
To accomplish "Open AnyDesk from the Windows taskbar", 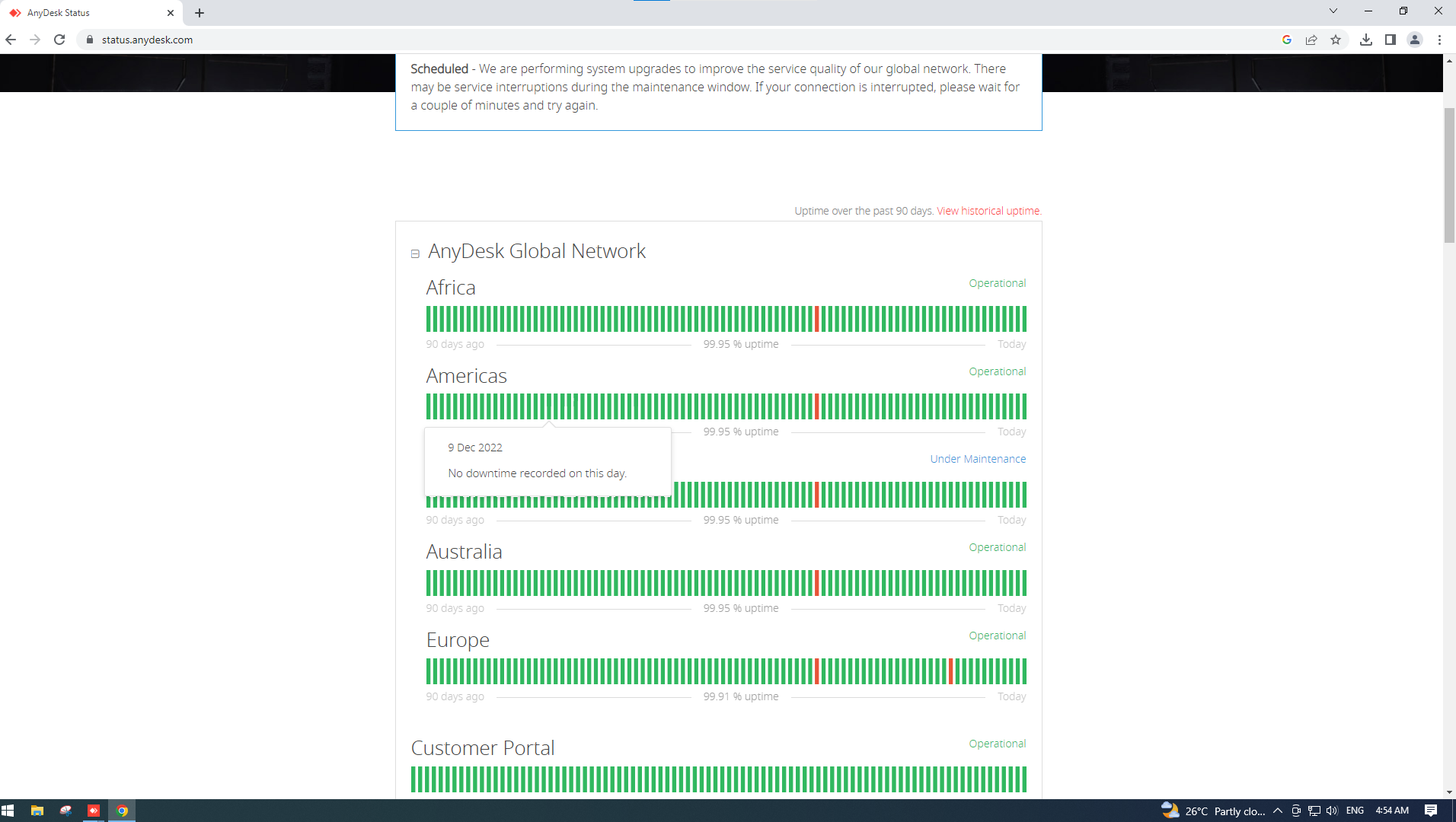I will tap(94, 811).
